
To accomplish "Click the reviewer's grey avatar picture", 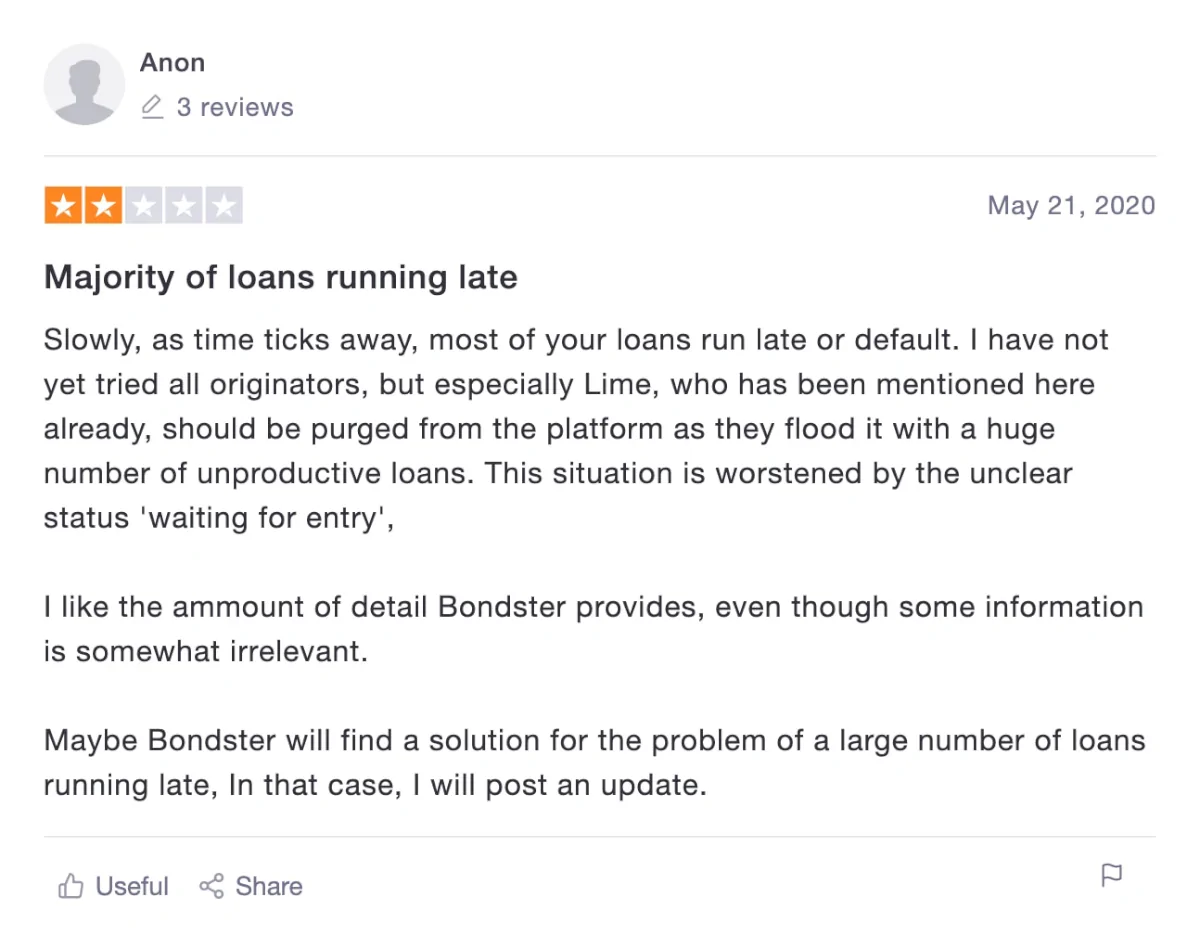I will tap(84, 84).
